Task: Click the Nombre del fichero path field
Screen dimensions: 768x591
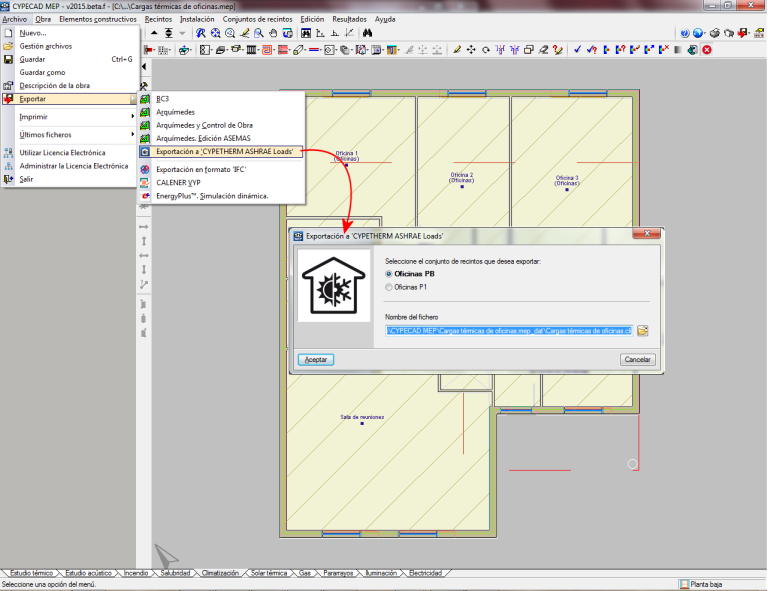Action: pyautogui.click(x=509, y=330)
